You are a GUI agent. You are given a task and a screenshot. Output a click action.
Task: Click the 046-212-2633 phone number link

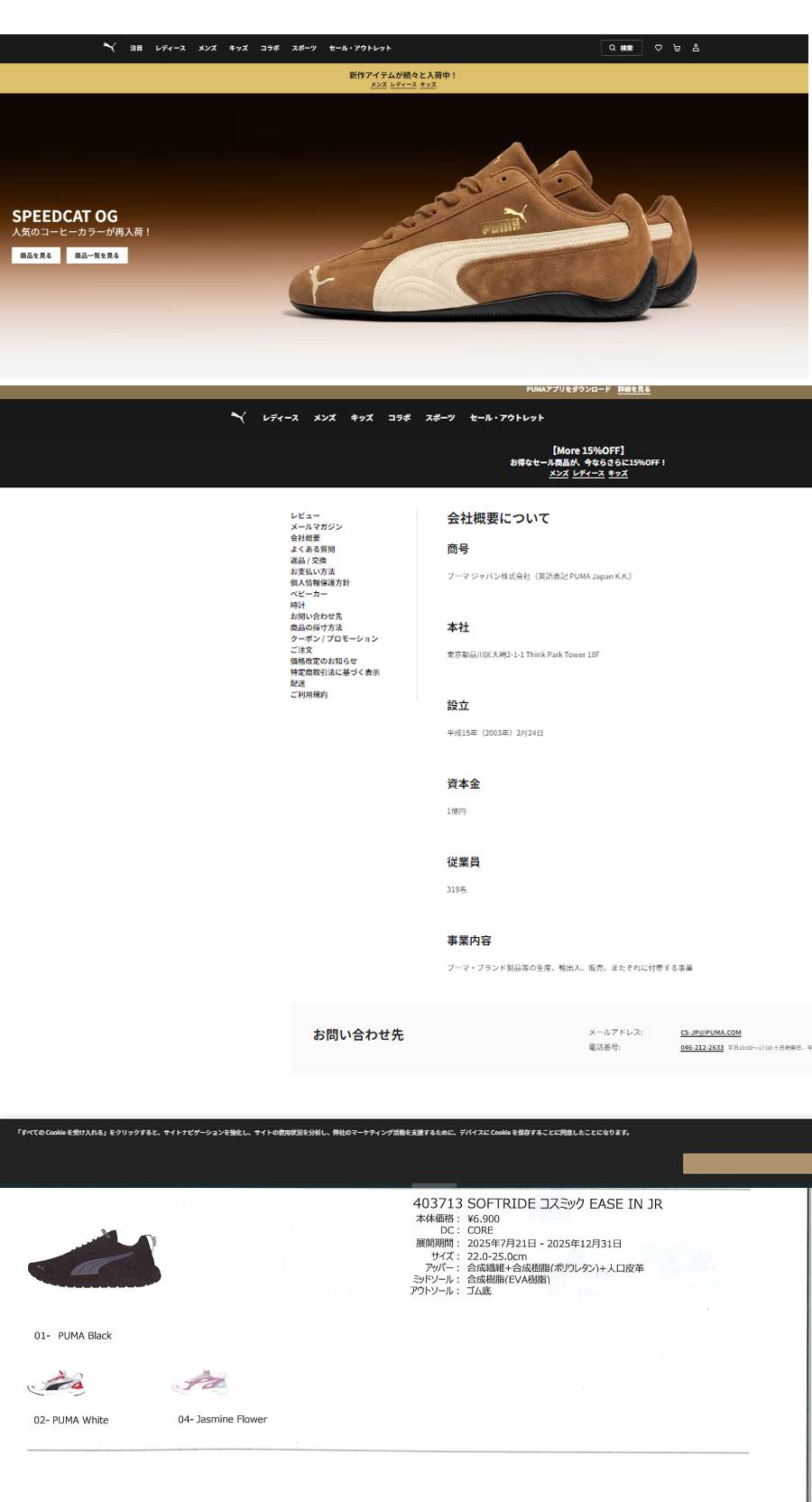(x=702, y=1048)
